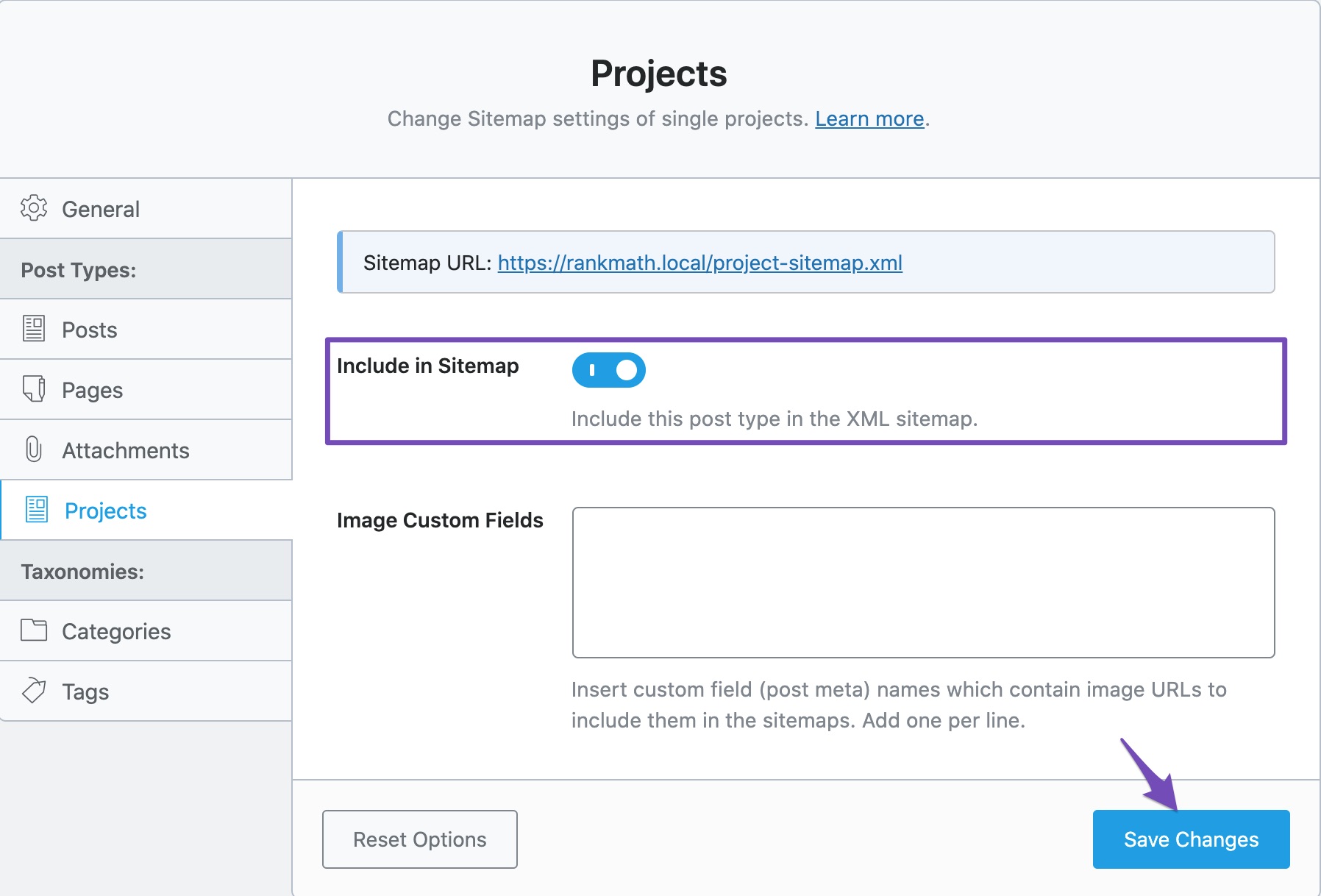Click the Tags label icon
Viewport: 1321px width, 896px height.
pyautogui.click(x=34, y=691)
